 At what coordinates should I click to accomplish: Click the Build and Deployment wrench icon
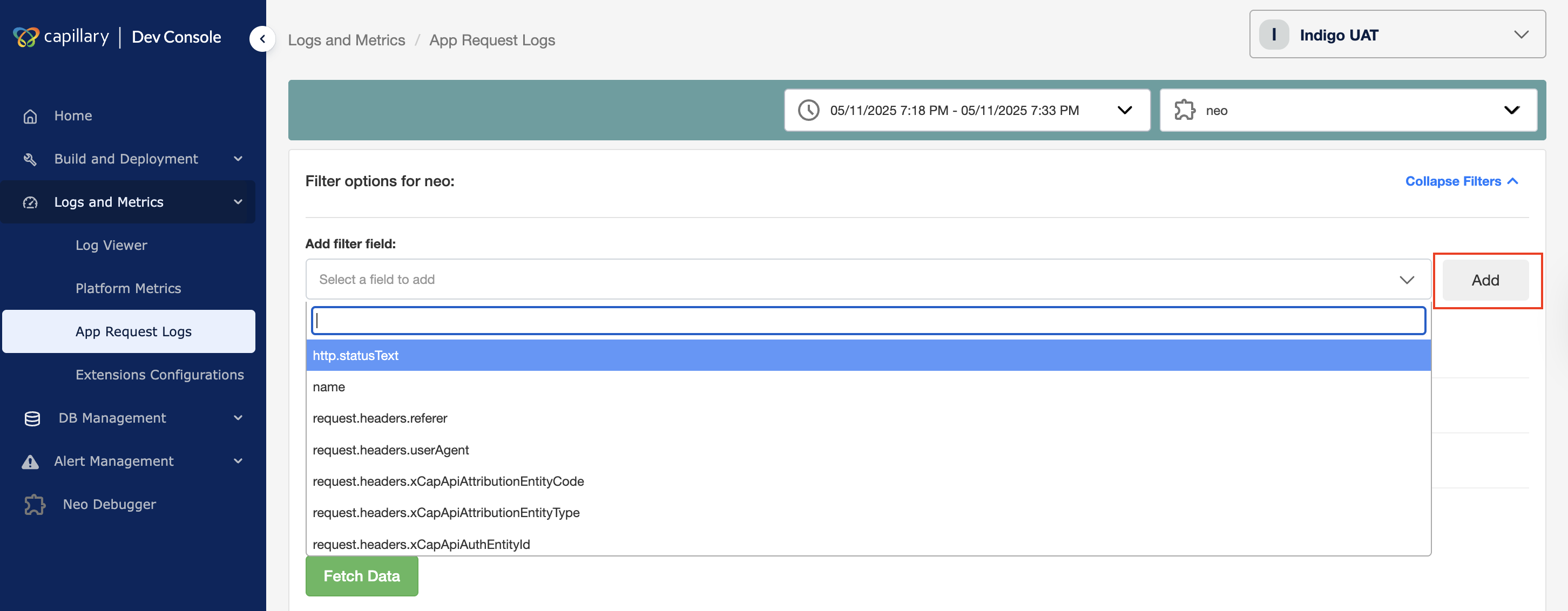coord(30,159)
